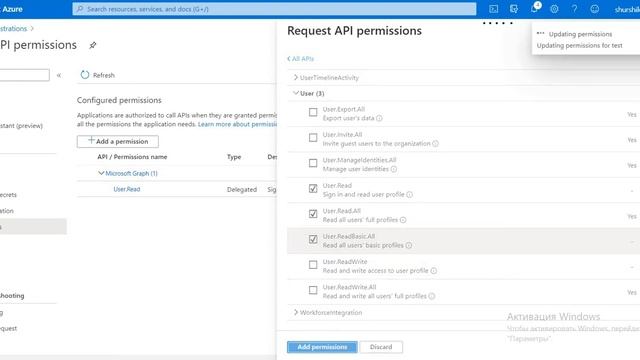Uncheck the User.Read checkbox
640x360 pixels.
click(x=313, y=189)
